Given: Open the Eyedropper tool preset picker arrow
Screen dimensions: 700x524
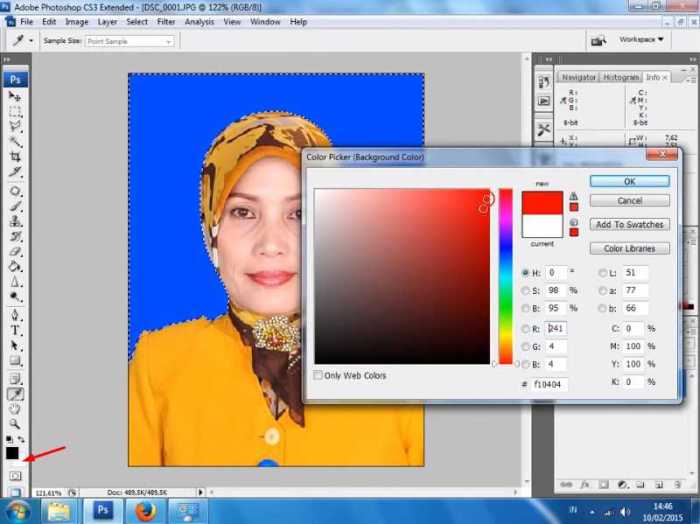Looking at the screenshot, I should [31, 41].
